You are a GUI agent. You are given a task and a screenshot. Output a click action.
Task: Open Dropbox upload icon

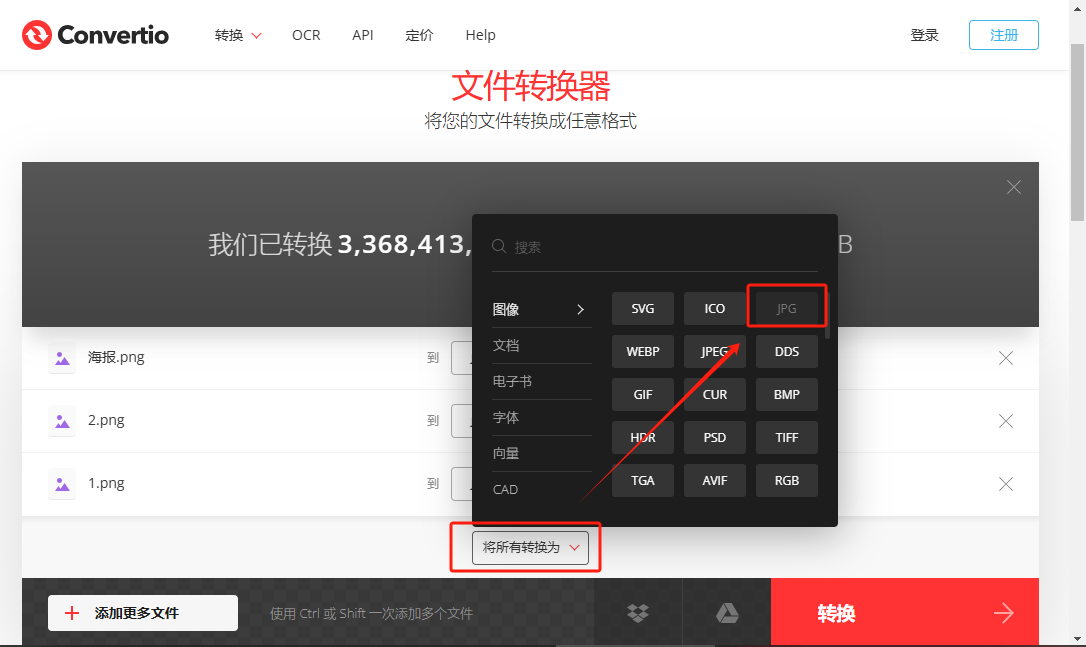[640, 612]
